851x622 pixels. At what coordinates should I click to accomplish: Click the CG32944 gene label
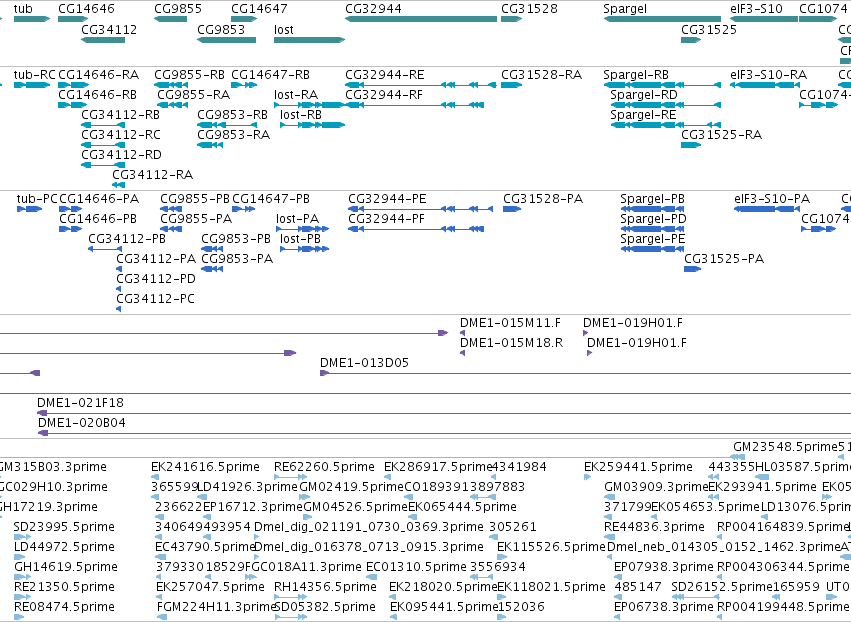[373, 9]
